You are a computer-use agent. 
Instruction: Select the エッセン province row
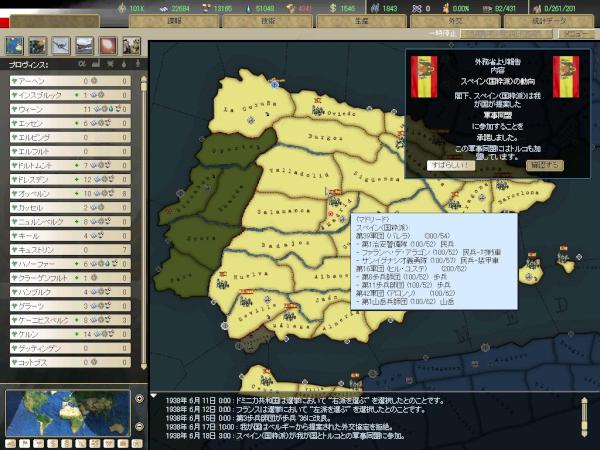[70, 123]
